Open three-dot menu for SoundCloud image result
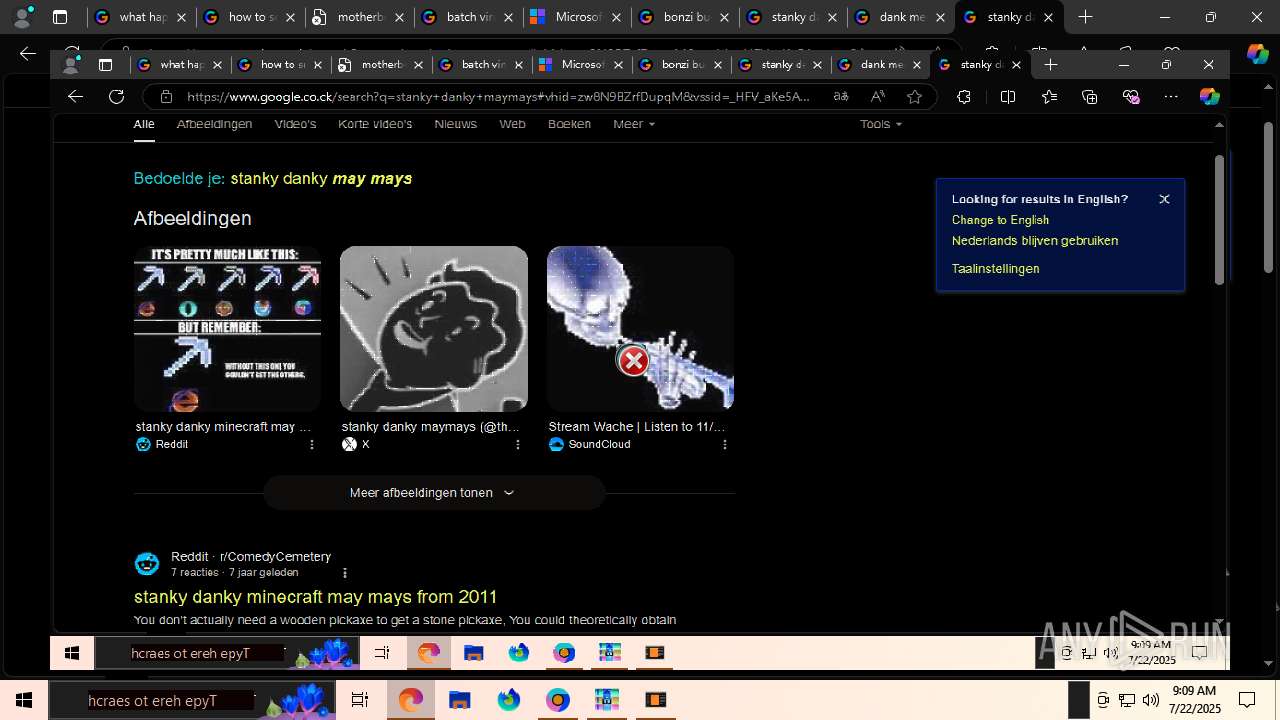Viewport: 1280px width, 720px height. point(724,444)
